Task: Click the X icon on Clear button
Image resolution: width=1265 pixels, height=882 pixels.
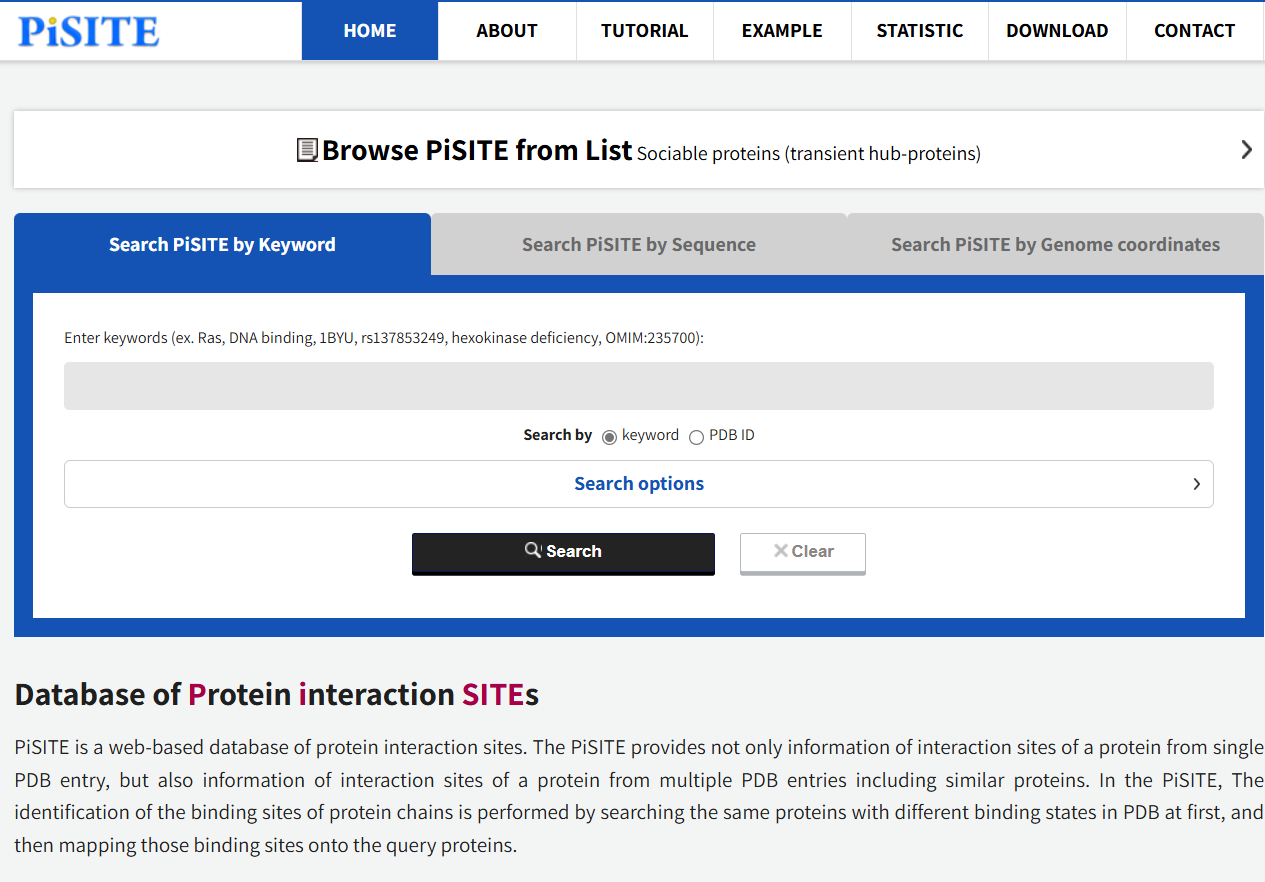Action: (781, 551)
